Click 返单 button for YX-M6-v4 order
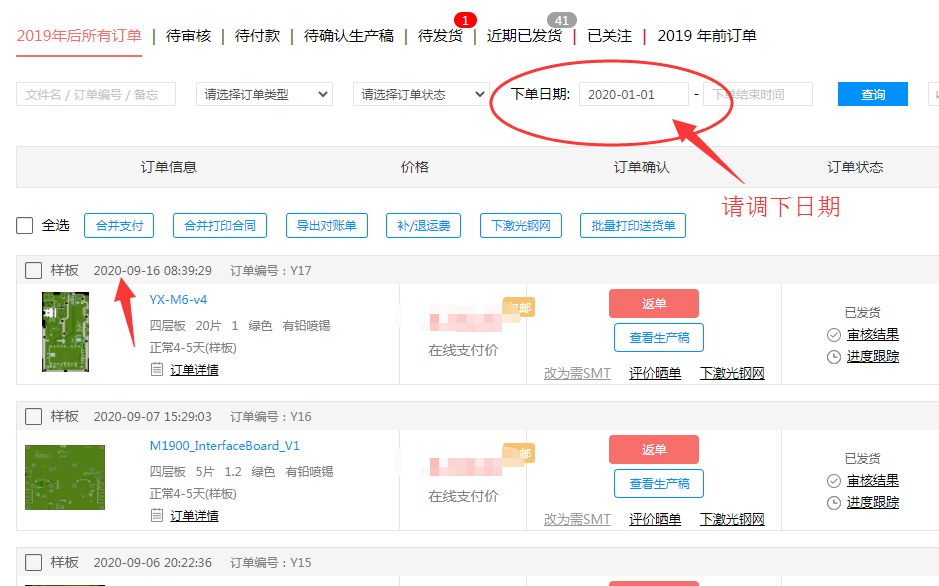 click(x=653, y=303)
